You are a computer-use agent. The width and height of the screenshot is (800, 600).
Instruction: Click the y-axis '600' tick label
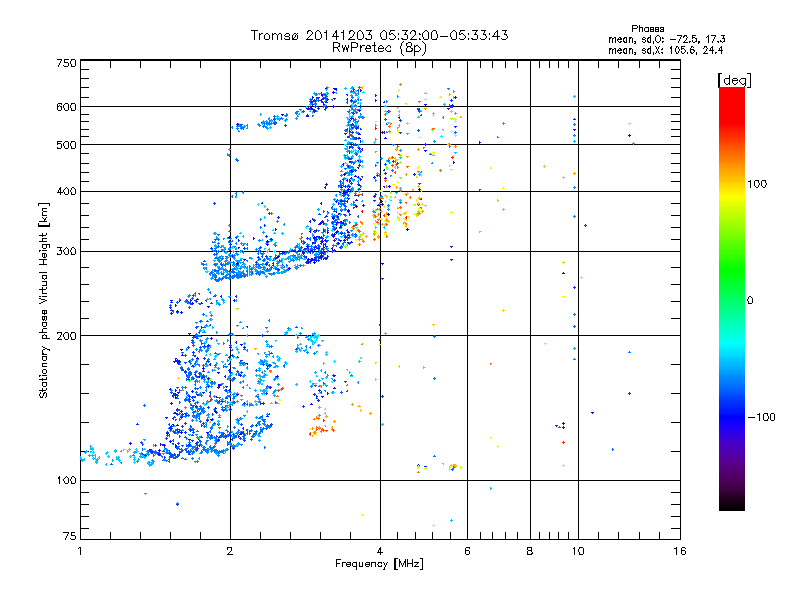[66, 107]
